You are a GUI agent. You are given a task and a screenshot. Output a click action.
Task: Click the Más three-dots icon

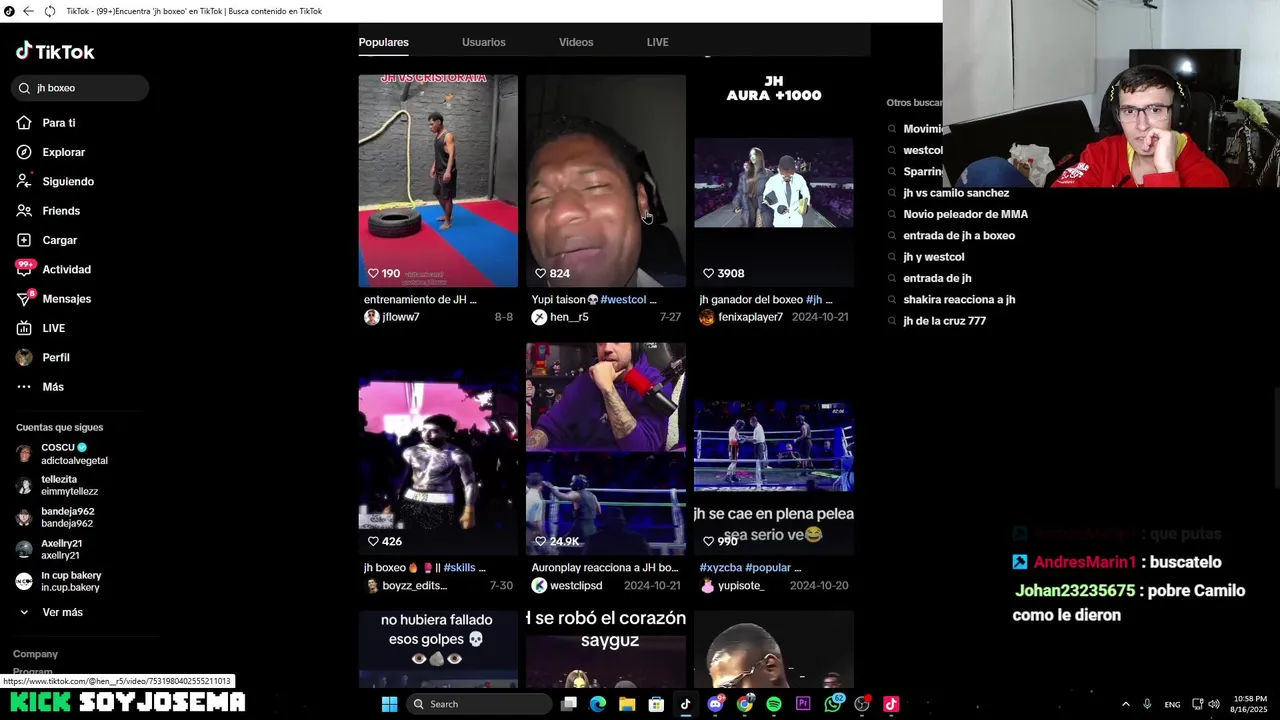tap(24, 387)
